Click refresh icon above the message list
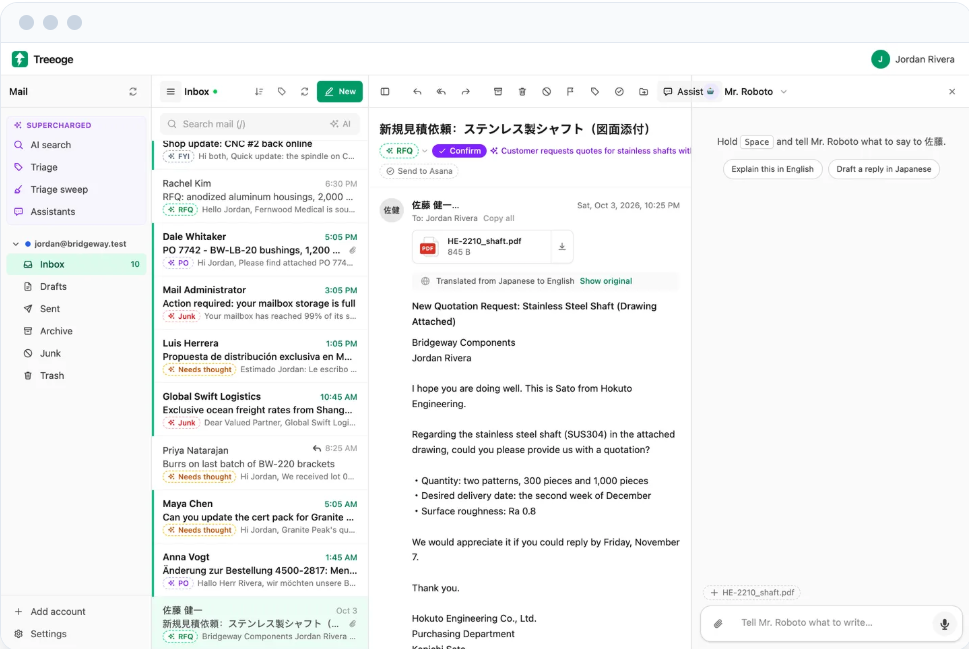The height and width of the screenshot is (649, 969). click(x=305, y=91)
